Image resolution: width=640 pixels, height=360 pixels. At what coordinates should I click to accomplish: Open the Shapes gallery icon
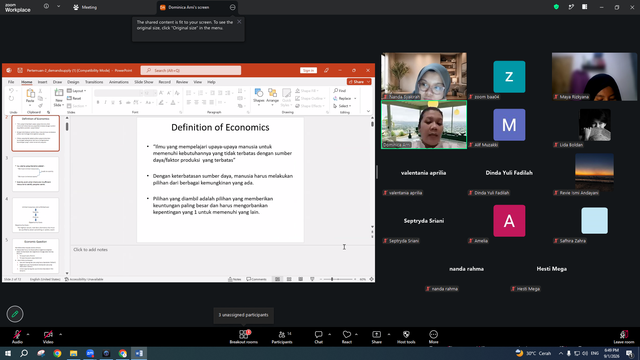click(259, 93)
